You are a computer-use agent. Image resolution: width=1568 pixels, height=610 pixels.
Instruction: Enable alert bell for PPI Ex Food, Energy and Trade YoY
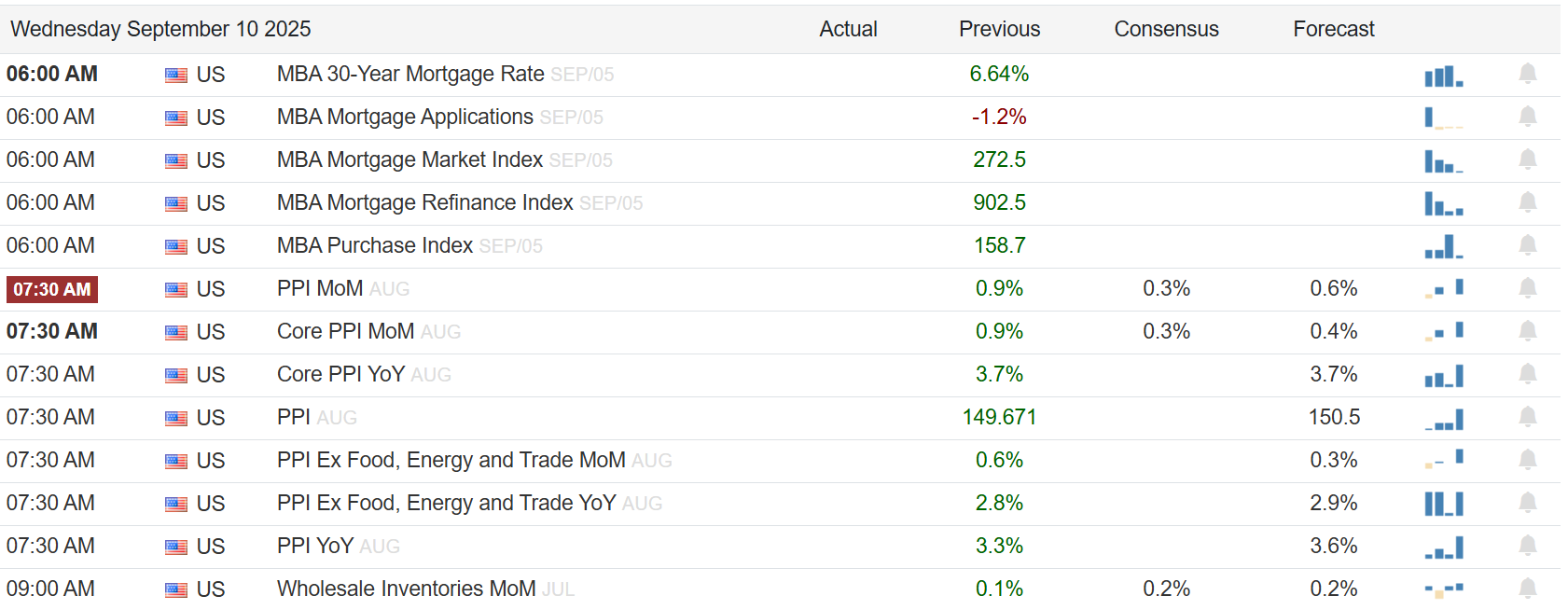(x=1527, y=503)
